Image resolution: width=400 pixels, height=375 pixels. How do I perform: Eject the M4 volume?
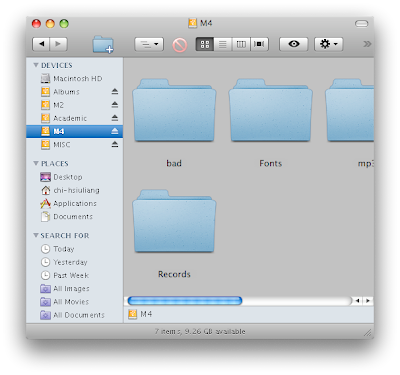115,131
